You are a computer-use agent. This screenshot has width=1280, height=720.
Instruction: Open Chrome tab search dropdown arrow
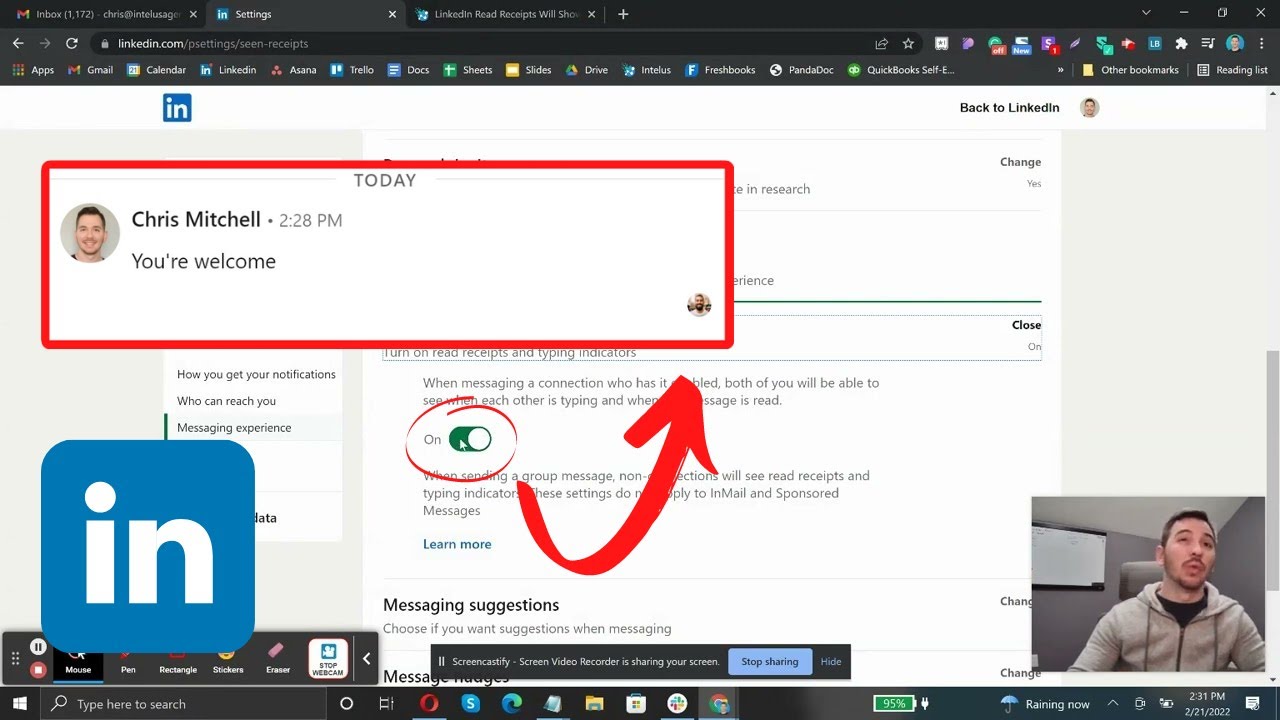coord(1146,13)
